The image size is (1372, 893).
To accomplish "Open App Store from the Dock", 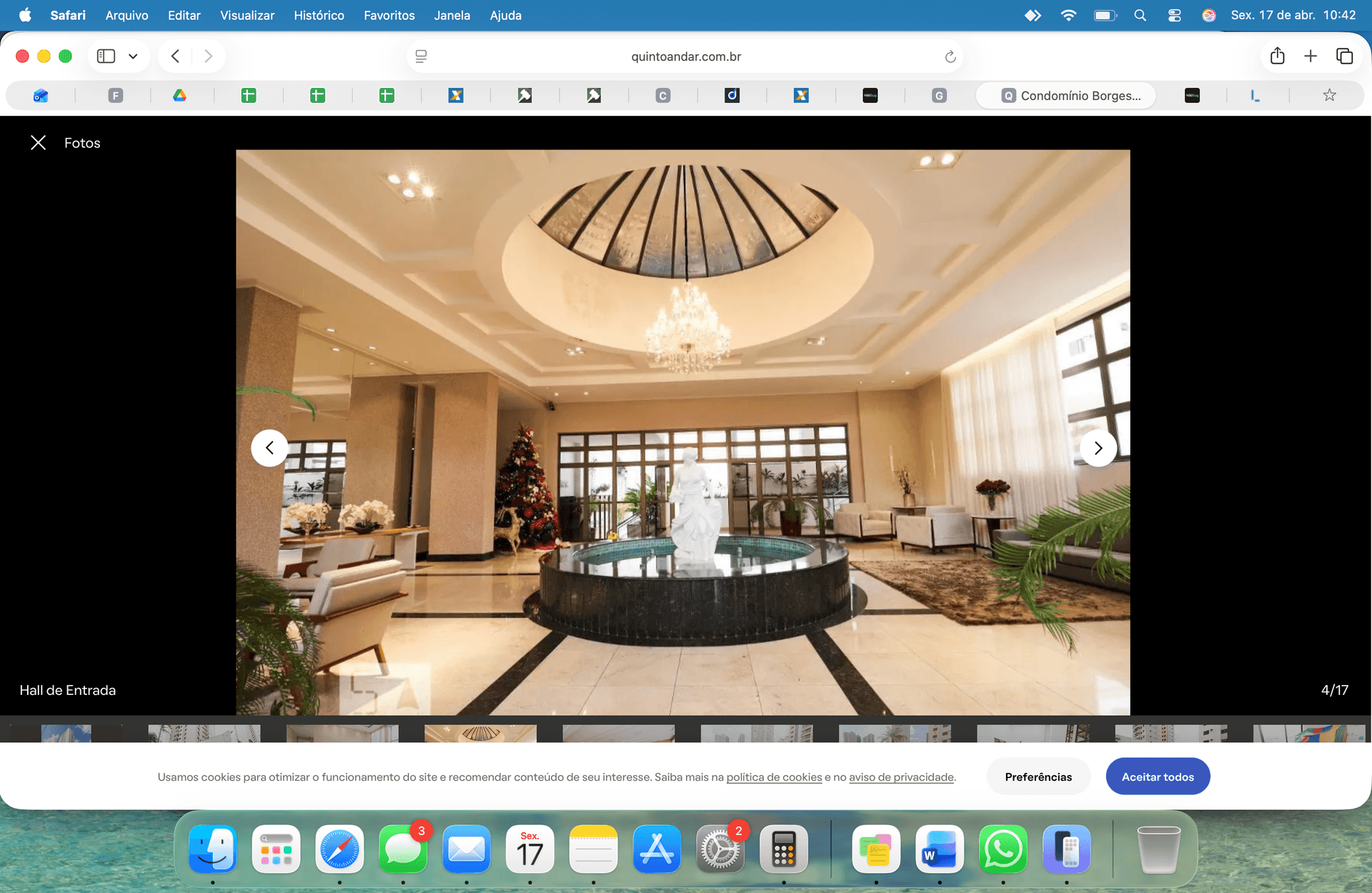I will [x=657, y=849].
